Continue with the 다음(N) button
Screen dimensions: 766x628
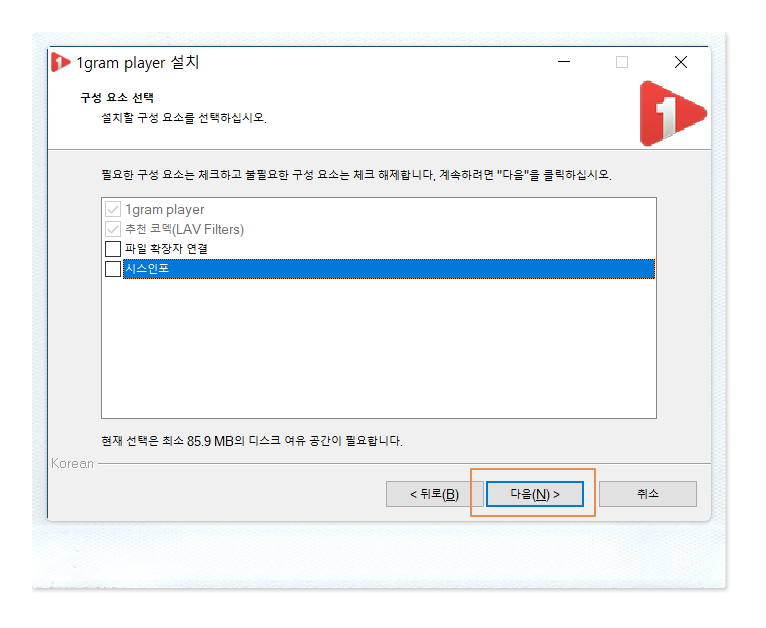[535, 494]
